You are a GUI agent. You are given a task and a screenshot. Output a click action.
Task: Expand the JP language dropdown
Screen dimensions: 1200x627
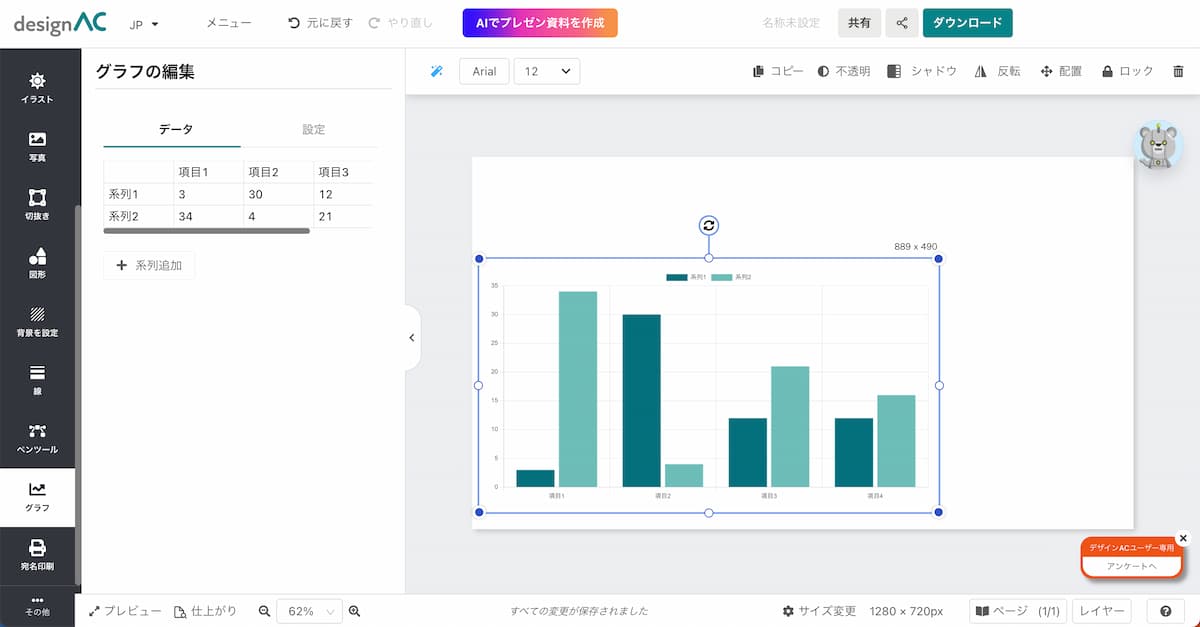coord(144,23)
